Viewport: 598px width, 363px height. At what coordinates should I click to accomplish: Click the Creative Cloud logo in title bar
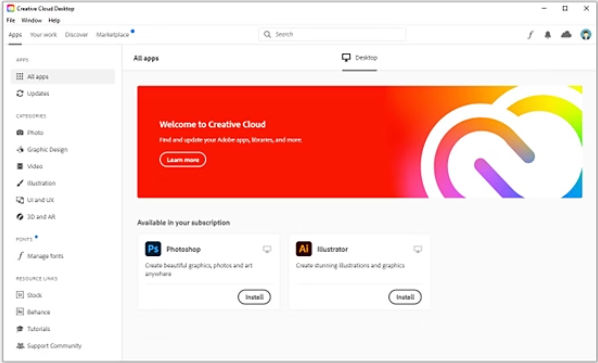(x=11, y=8)
